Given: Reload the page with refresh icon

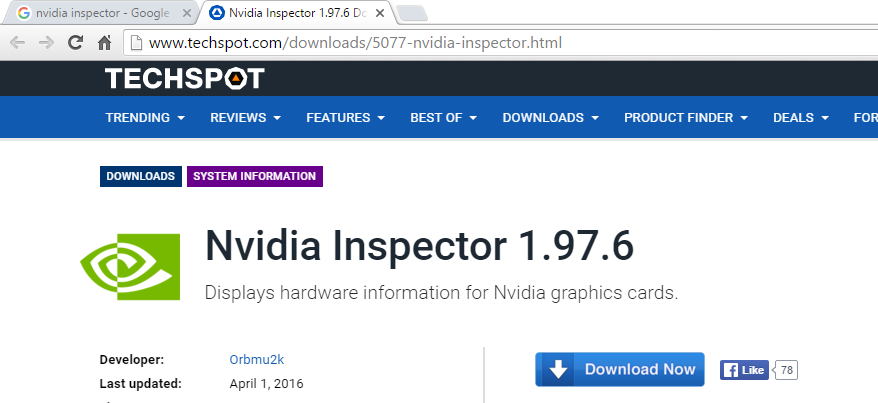Looking at the screenshot, I should (75, 43).
